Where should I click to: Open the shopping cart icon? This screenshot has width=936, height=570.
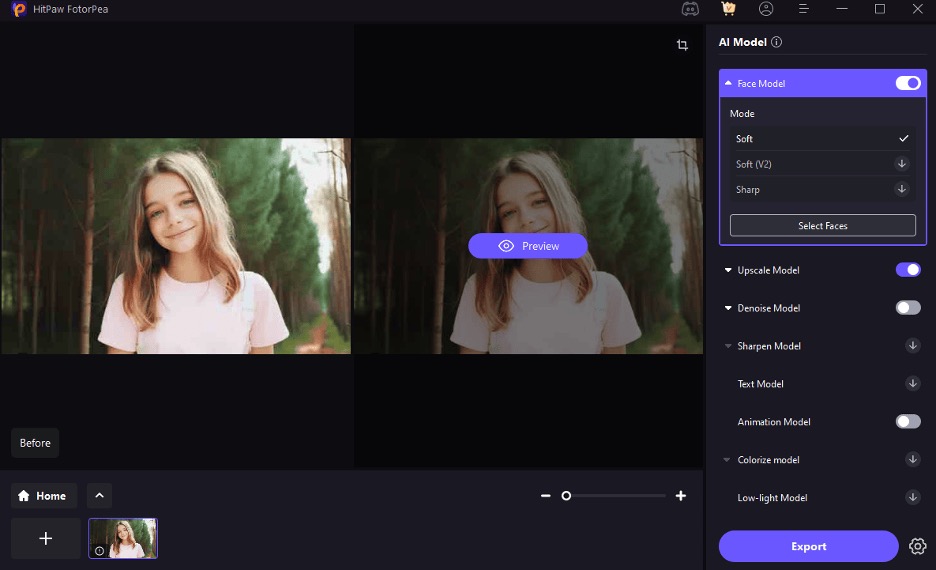pyautogui.click(x=728, y=9)
